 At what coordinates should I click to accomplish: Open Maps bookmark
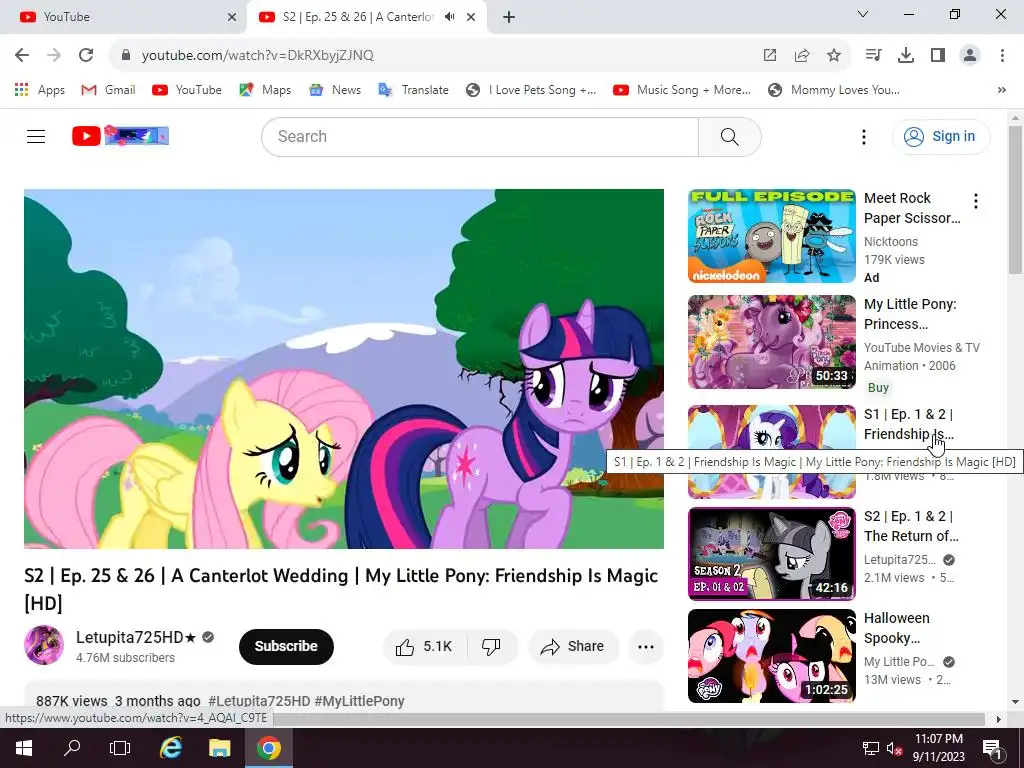tap(265, 90)
